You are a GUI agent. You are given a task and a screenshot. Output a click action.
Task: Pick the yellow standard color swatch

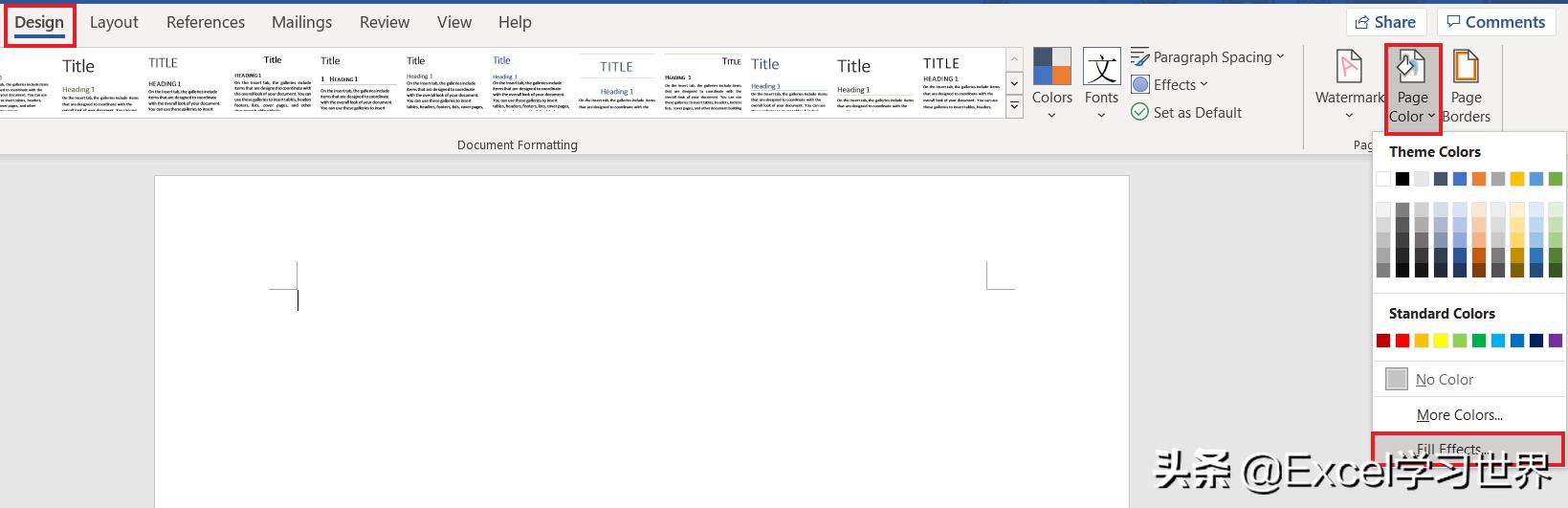pyautogui.click(x=1441, y=341)
